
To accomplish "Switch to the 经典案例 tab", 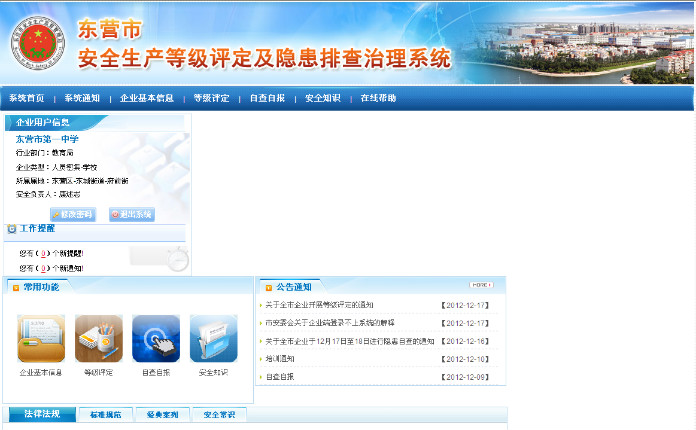I will 162,414.
